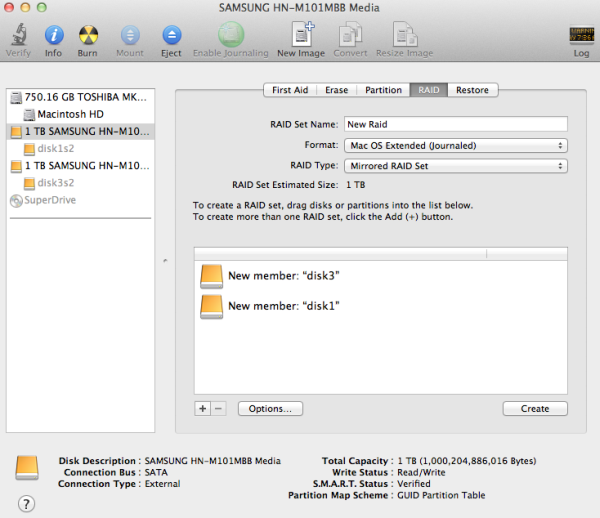Click the S.M.A.R.T. Status 'Verified' text
The width and height of the screenshot is (600, 518).
click(x=414, y=484)
